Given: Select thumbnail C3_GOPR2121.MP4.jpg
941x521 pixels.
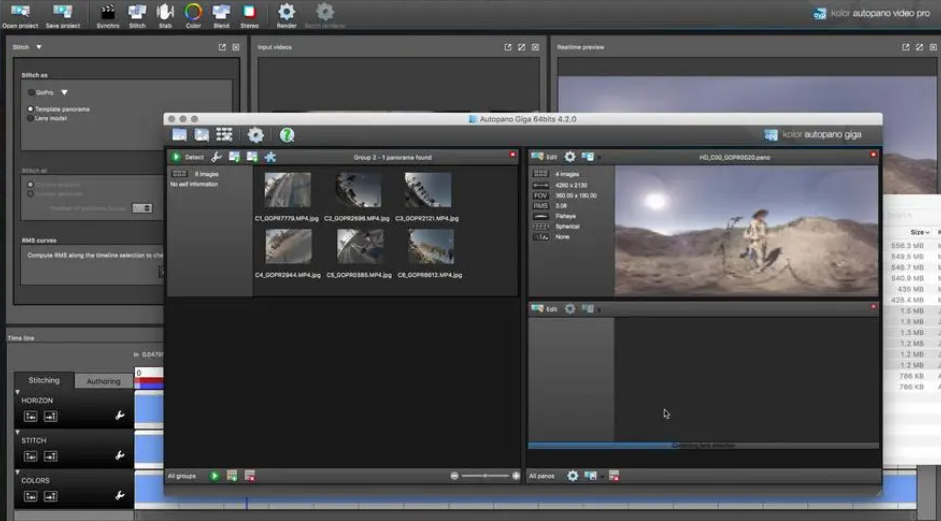Looking at the screenshot, I should point(427,190).
